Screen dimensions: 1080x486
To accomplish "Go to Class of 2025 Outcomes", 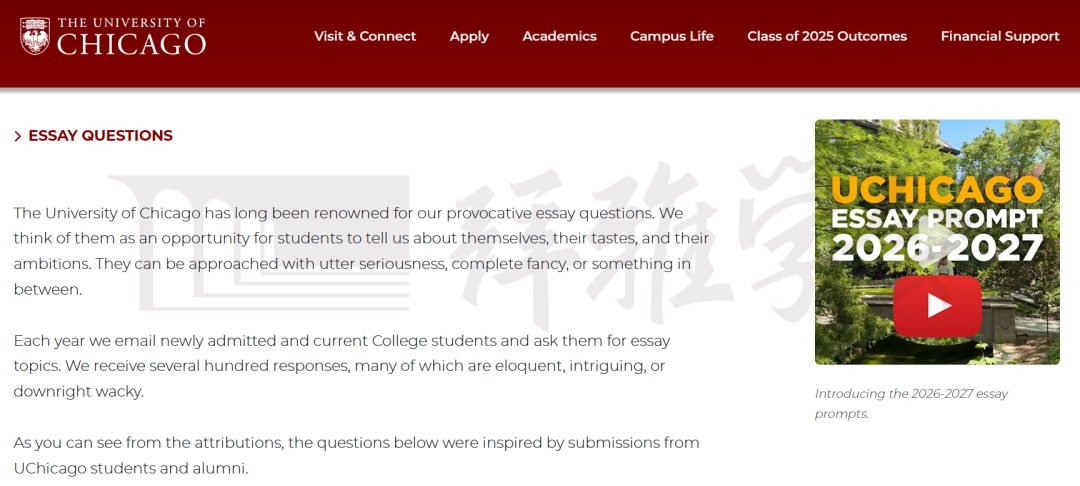I will tap(827, 36).
